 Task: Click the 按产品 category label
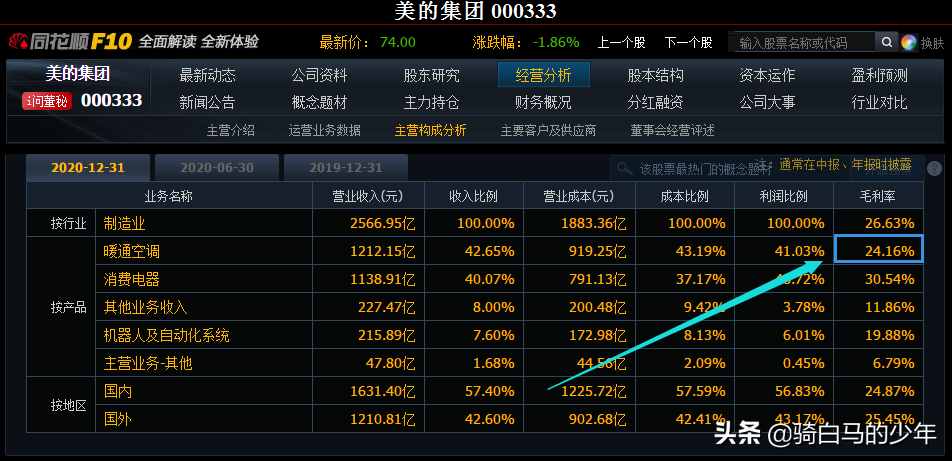68,308
